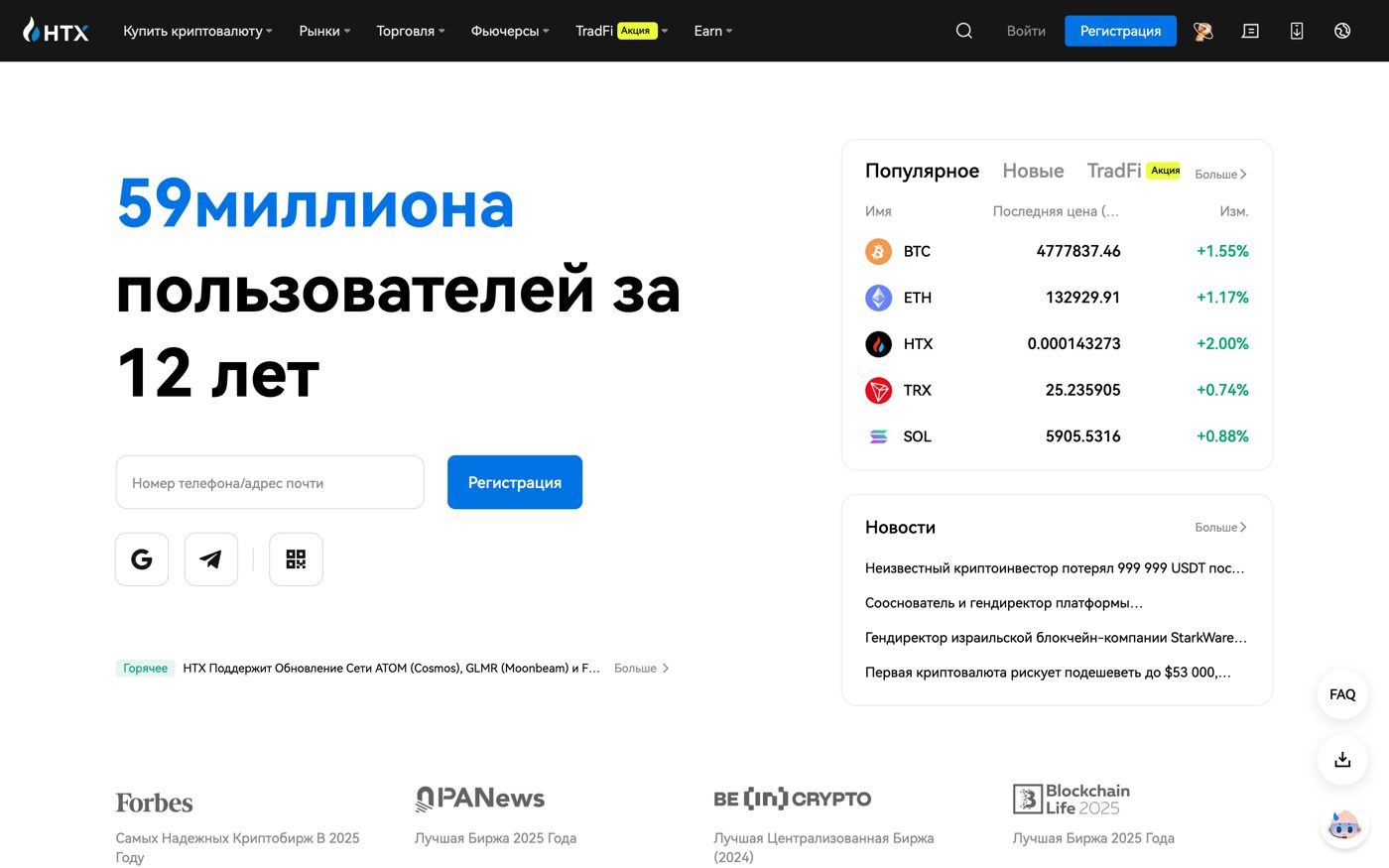Click the Bitcoin coin icon
This screenshot has height=868, width=1389.
(x=878, y=251)
